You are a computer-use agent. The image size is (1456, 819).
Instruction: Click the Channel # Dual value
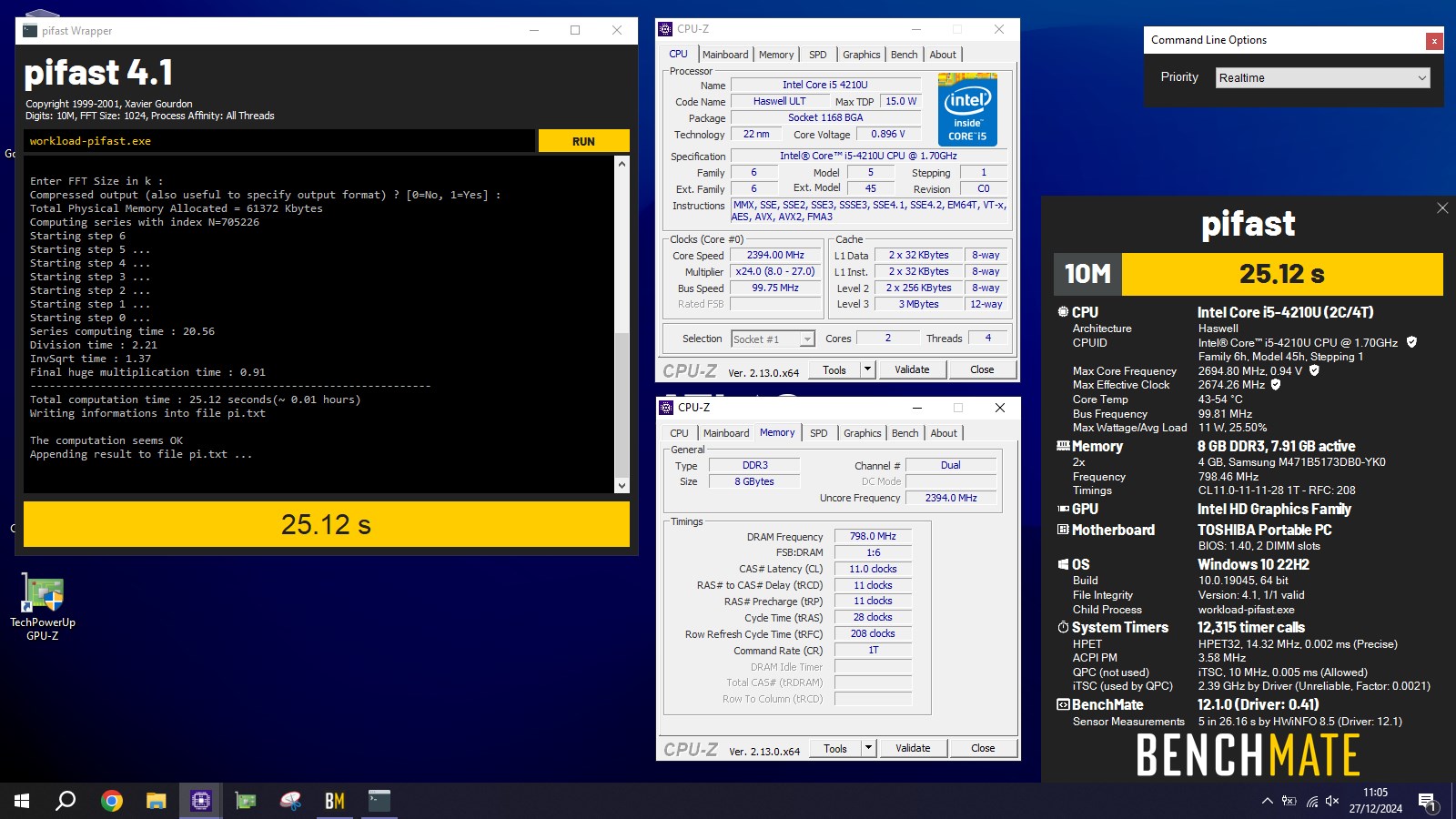[x=950, y=465]
